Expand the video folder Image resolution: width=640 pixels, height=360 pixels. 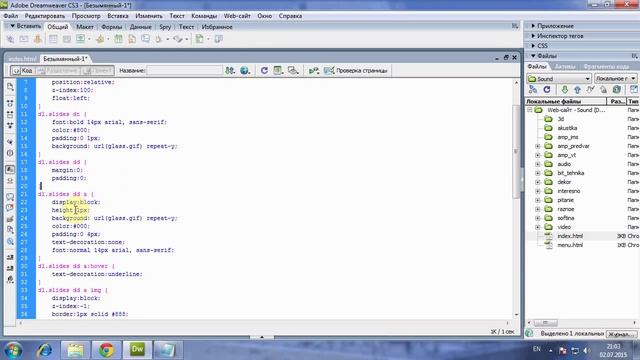tap(538, 227)
